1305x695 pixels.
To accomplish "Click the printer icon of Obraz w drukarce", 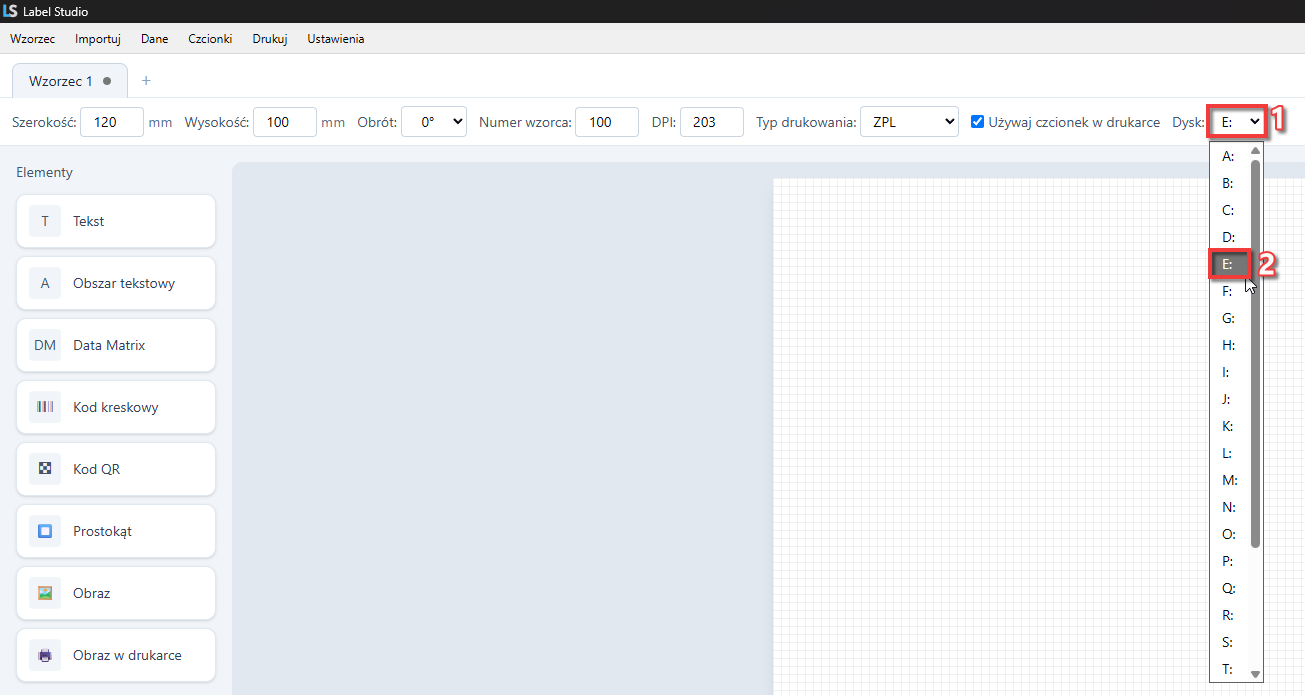I will pos(45,655).
